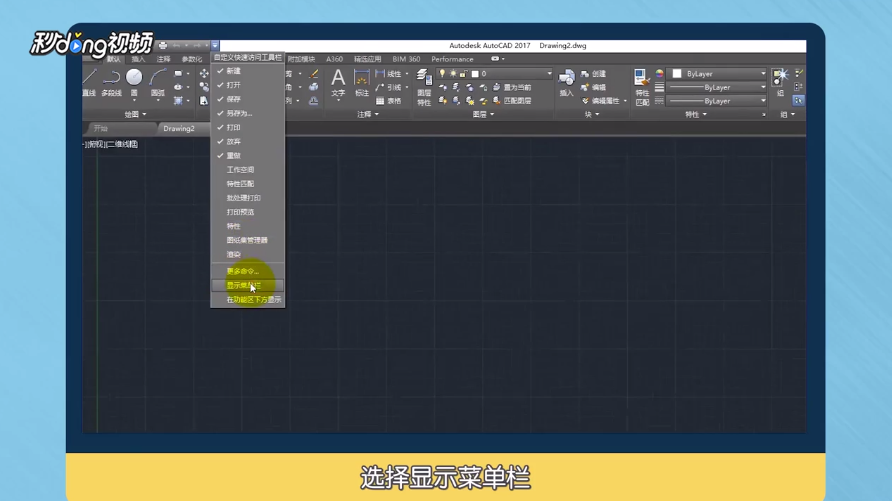Expand the 组 (Groups) panel

tap(787, 114)
